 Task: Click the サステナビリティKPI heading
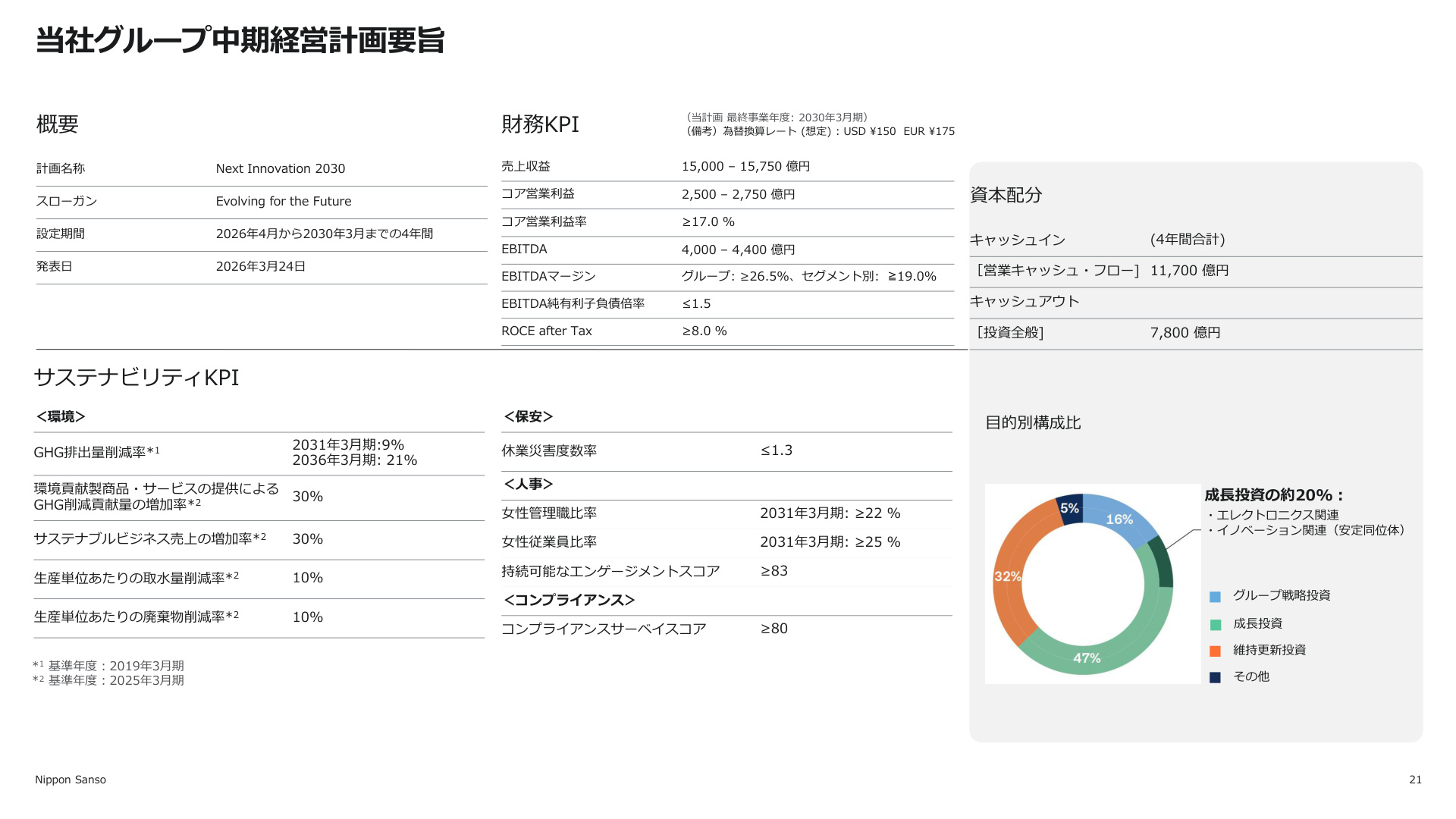tap(136, 378)
